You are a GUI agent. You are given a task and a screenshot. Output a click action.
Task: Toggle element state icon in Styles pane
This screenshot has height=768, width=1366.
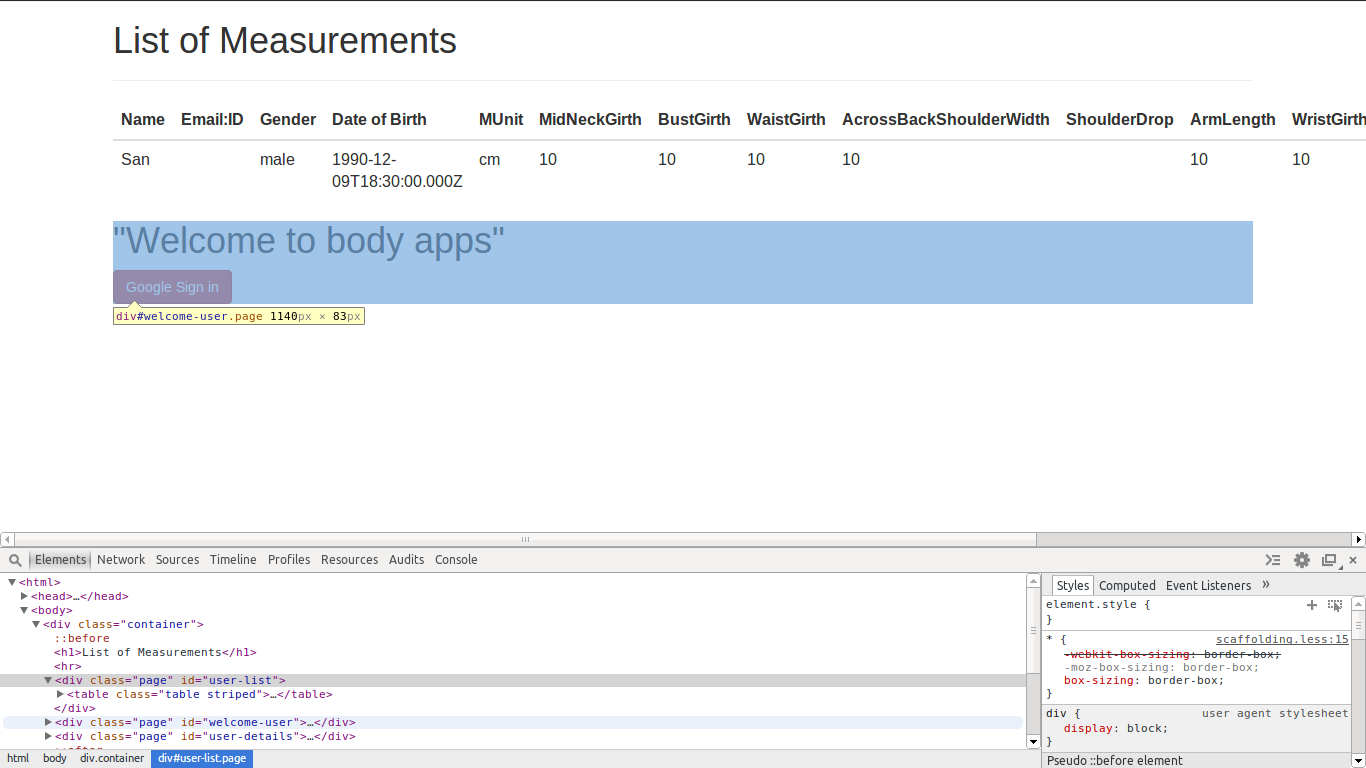pyautogui.click(x=1335, y=605)
